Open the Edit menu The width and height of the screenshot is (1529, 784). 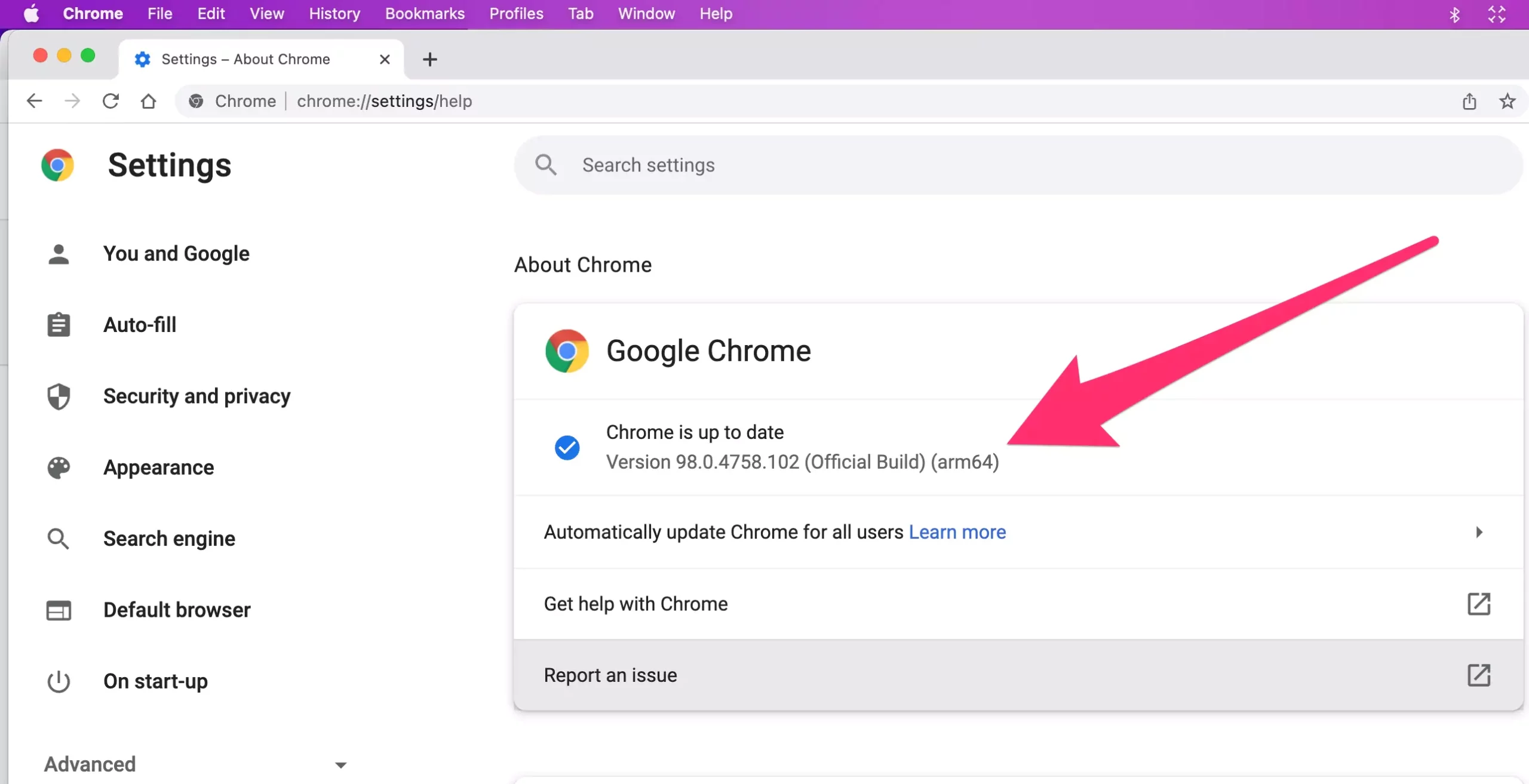click(211, 14)
